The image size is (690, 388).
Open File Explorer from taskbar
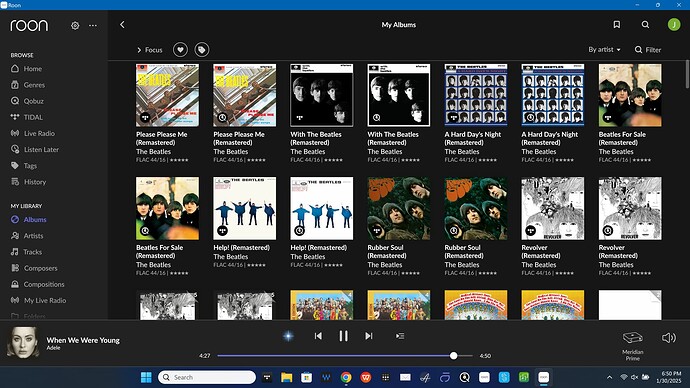tap(286, 377)
